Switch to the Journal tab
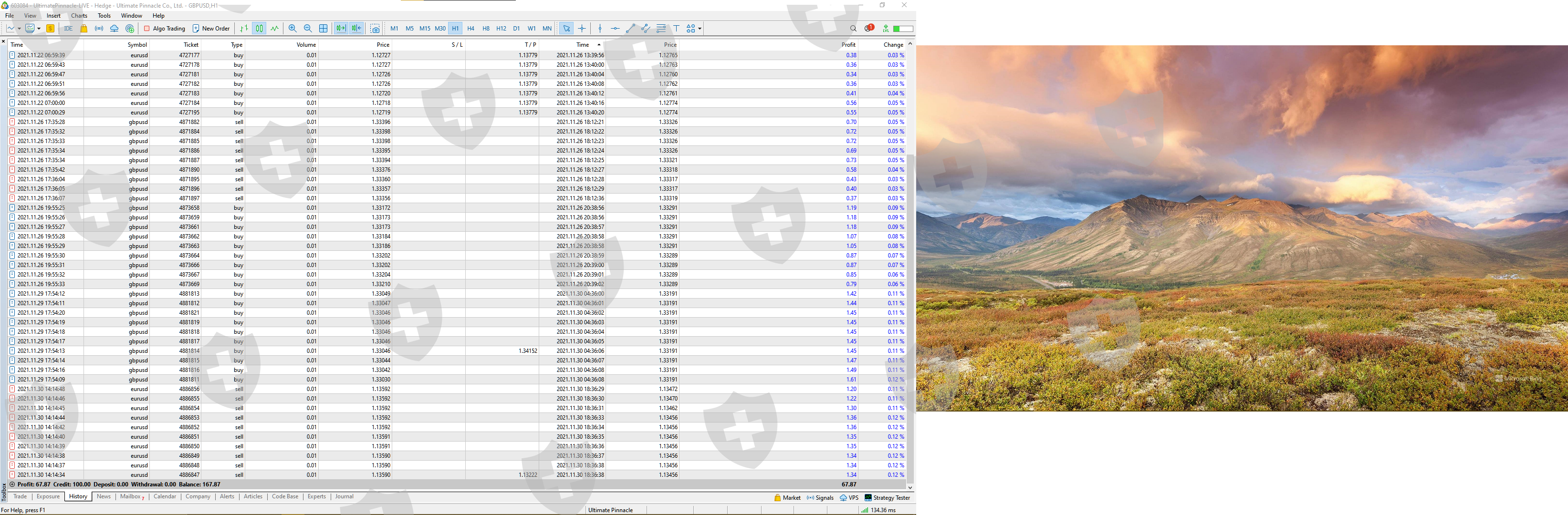The width and height of the screenshot is (1568, 515). (x=344, y=497)
